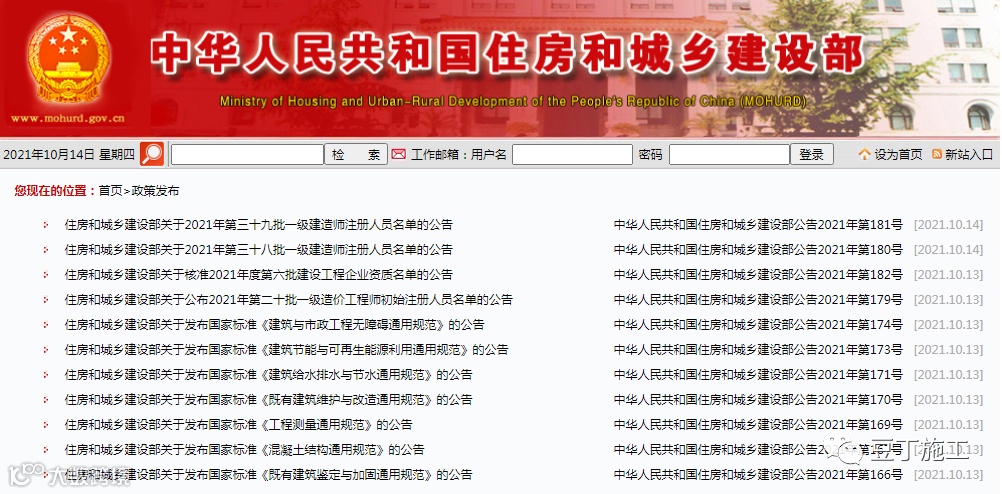Click document number 公告2021年第173号

pos(758,350)
